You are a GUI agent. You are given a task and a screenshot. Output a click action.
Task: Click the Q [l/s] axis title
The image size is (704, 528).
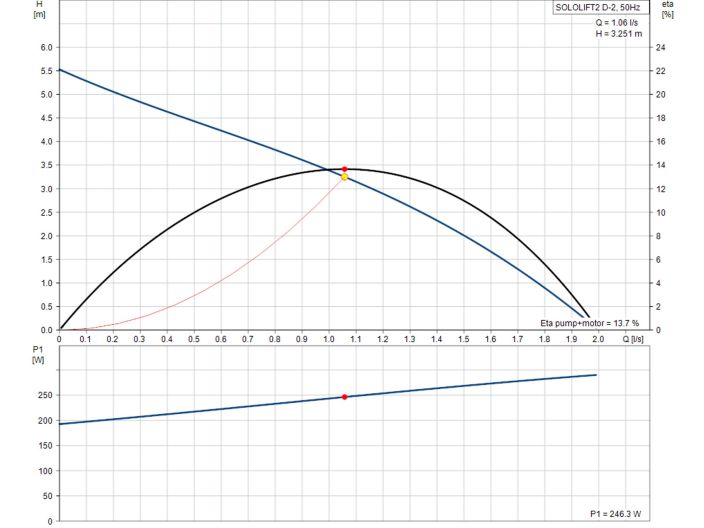click(x=632, y=339)
